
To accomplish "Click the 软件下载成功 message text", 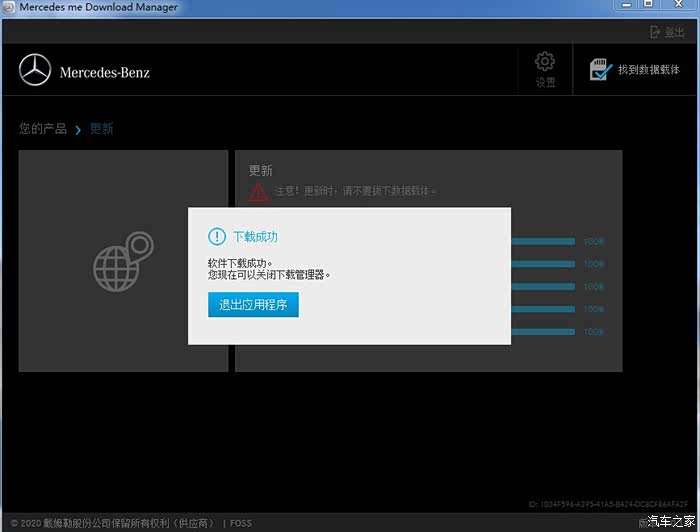I will pos(240,263).
